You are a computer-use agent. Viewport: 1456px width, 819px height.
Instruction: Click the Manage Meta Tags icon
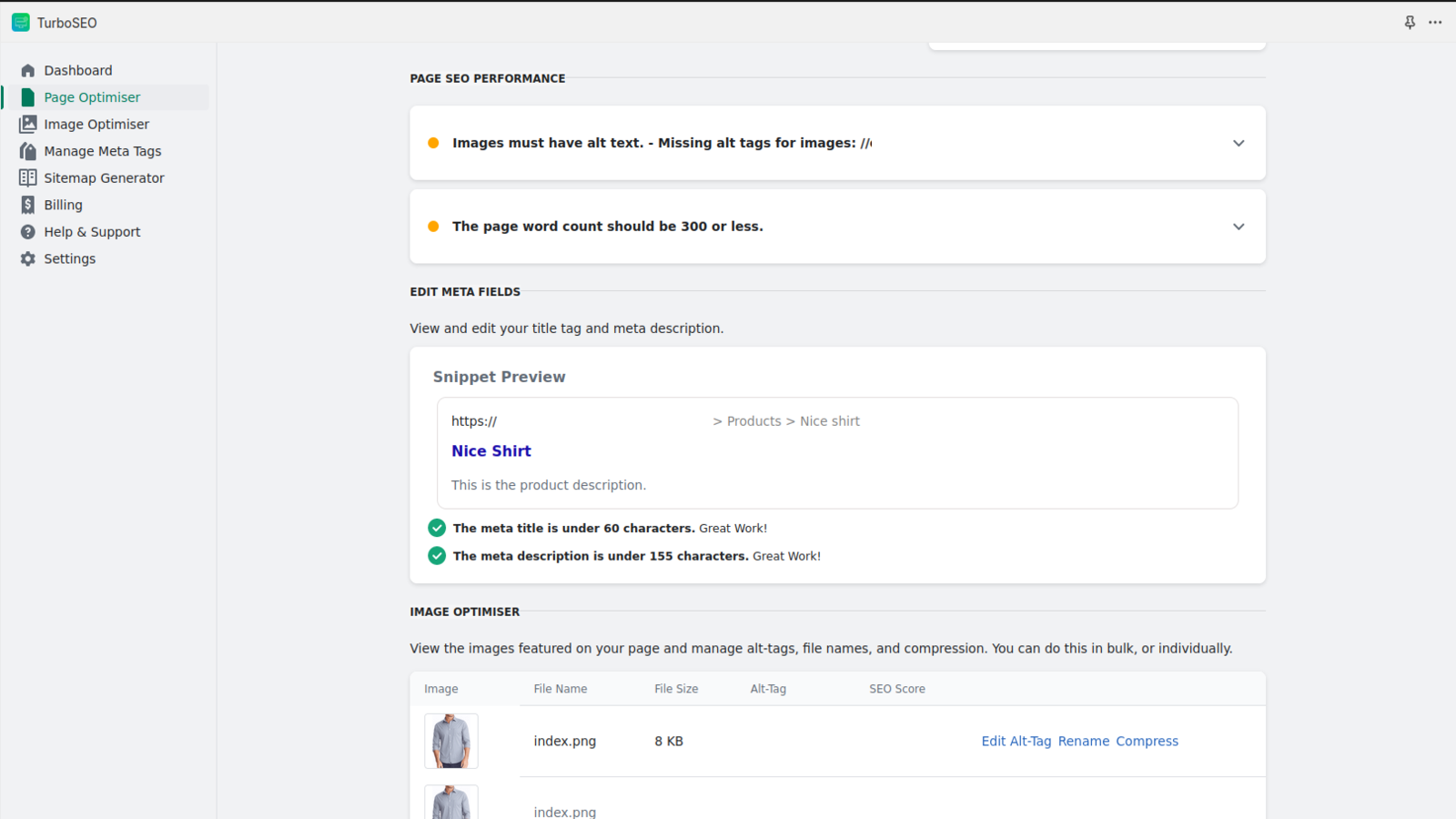click(x=28, y=151)
